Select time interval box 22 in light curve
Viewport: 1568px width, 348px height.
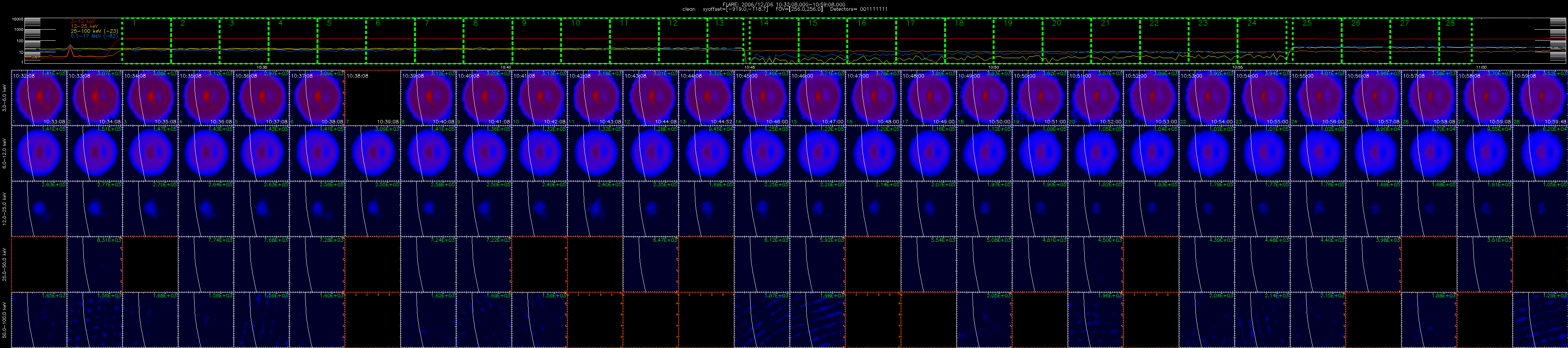[1164, 40]
